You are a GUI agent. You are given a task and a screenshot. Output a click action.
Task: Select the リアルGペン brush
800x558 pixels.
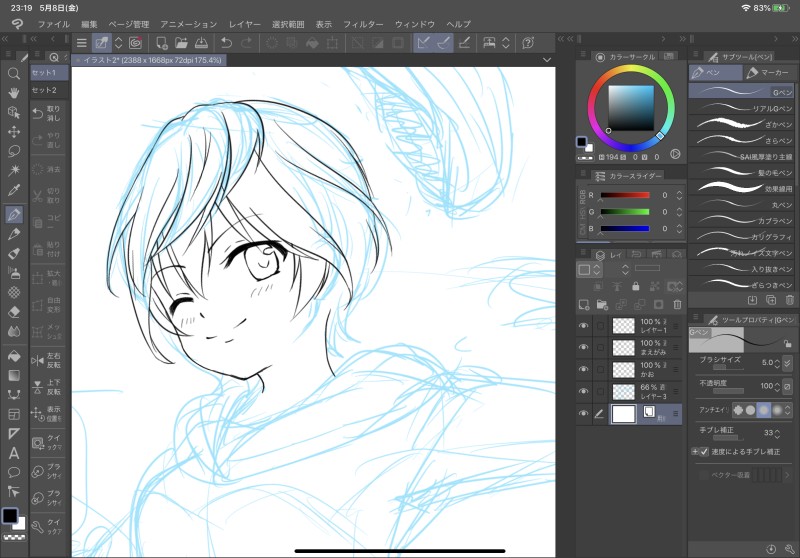tap(741, 108)
